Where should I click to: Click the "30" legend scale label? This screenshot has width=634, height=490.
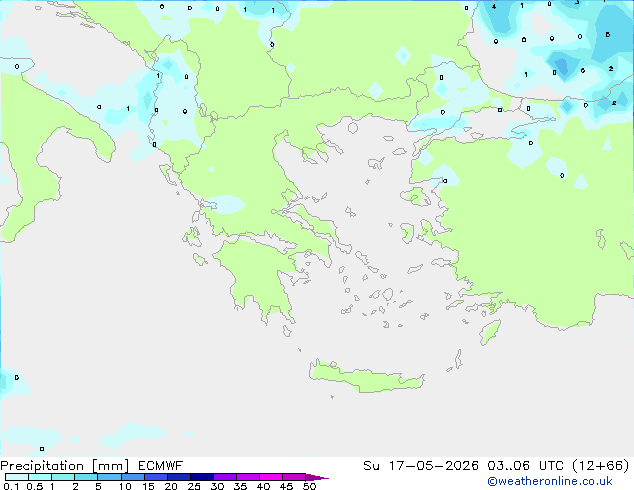[217, 486]
